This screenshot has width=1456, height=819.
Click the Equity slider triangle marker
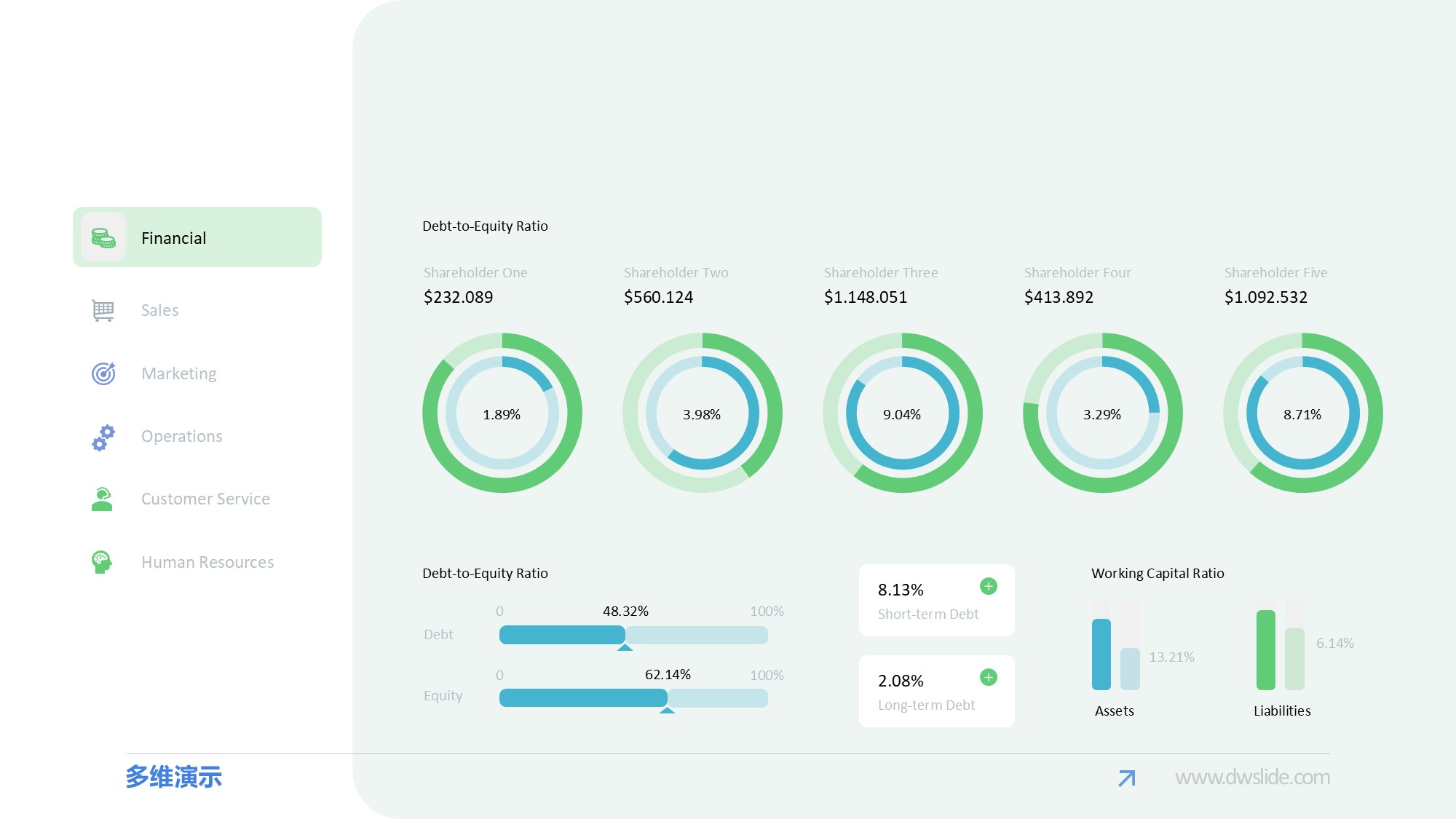pyautogui.click(x=667, y=710)
